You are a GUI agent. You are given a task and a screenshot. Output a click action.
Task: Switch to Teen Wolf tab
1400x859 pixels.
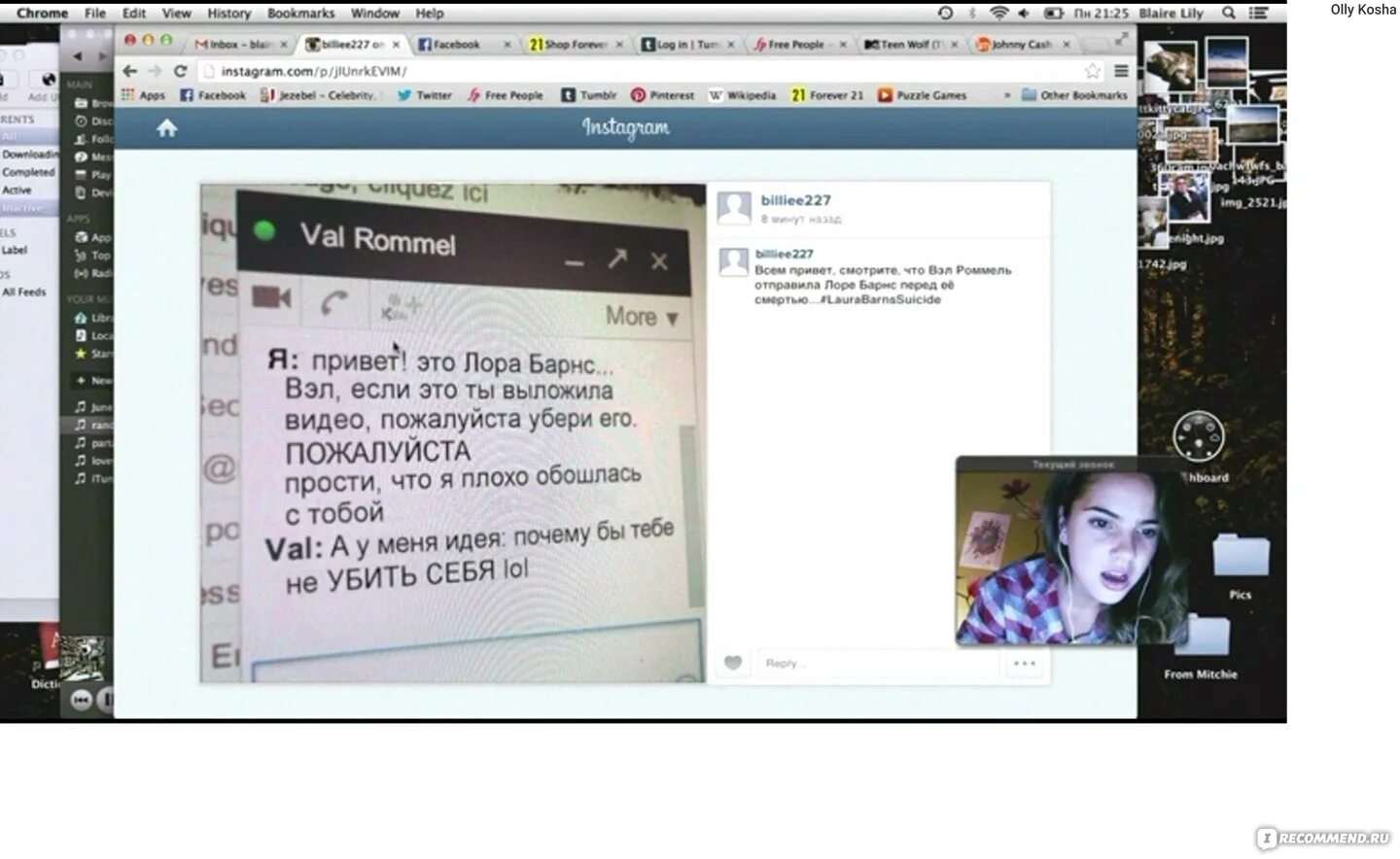click(x=910, y=45)
